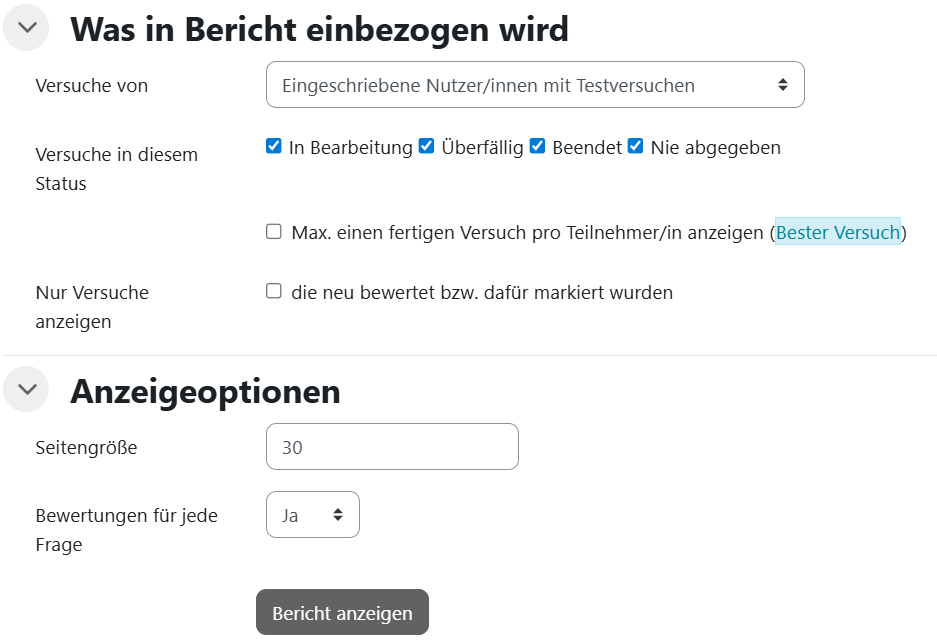
Task: Open the 'Bester Versuch' link
Action: pos(838,232)
